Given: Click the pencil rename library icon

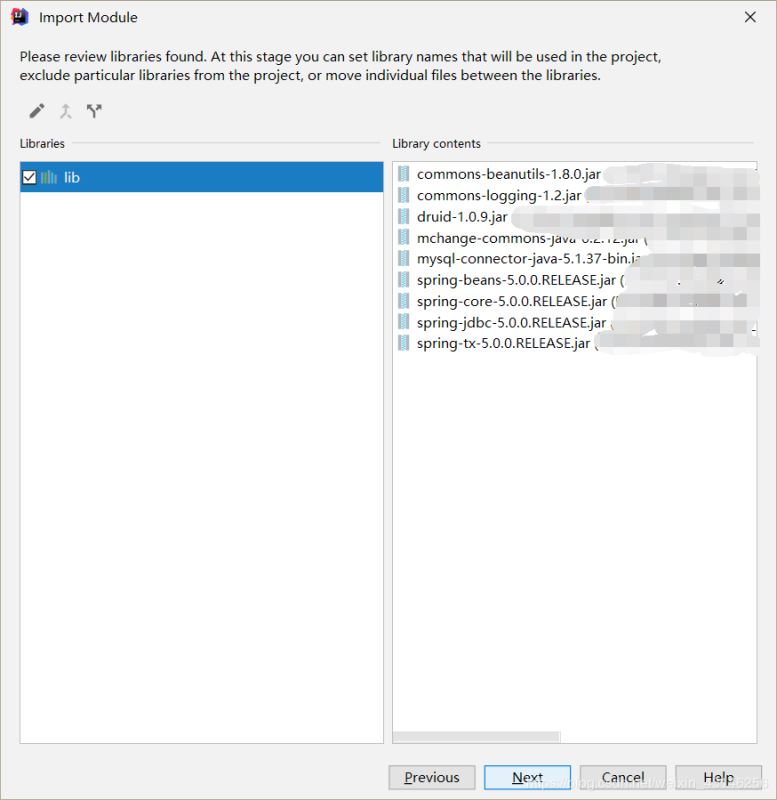Looking at the screenshot, I should click(37, 111).
